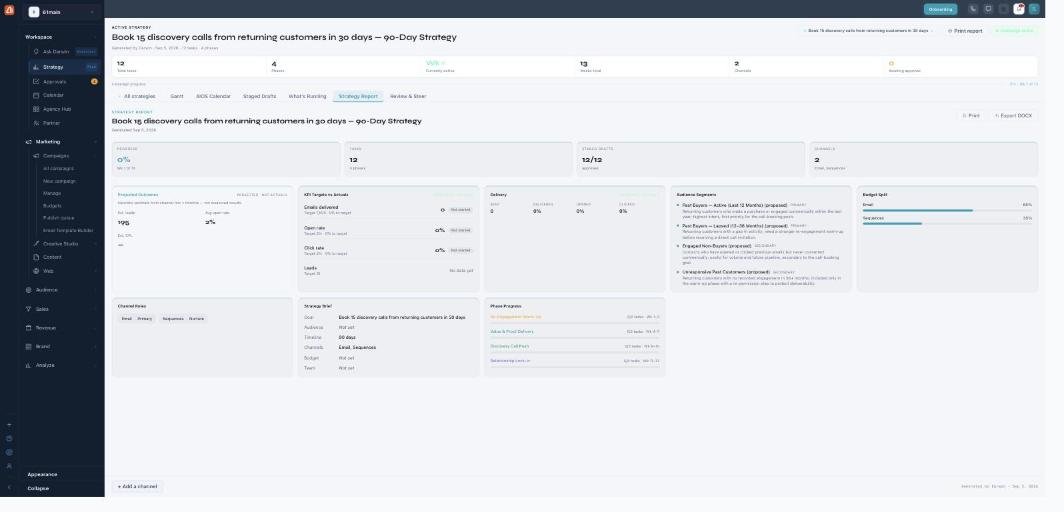The height and width of the screenshot is (512, 1064).
Task: Open notifications icon with red badge
Action: click(1019, 9)
